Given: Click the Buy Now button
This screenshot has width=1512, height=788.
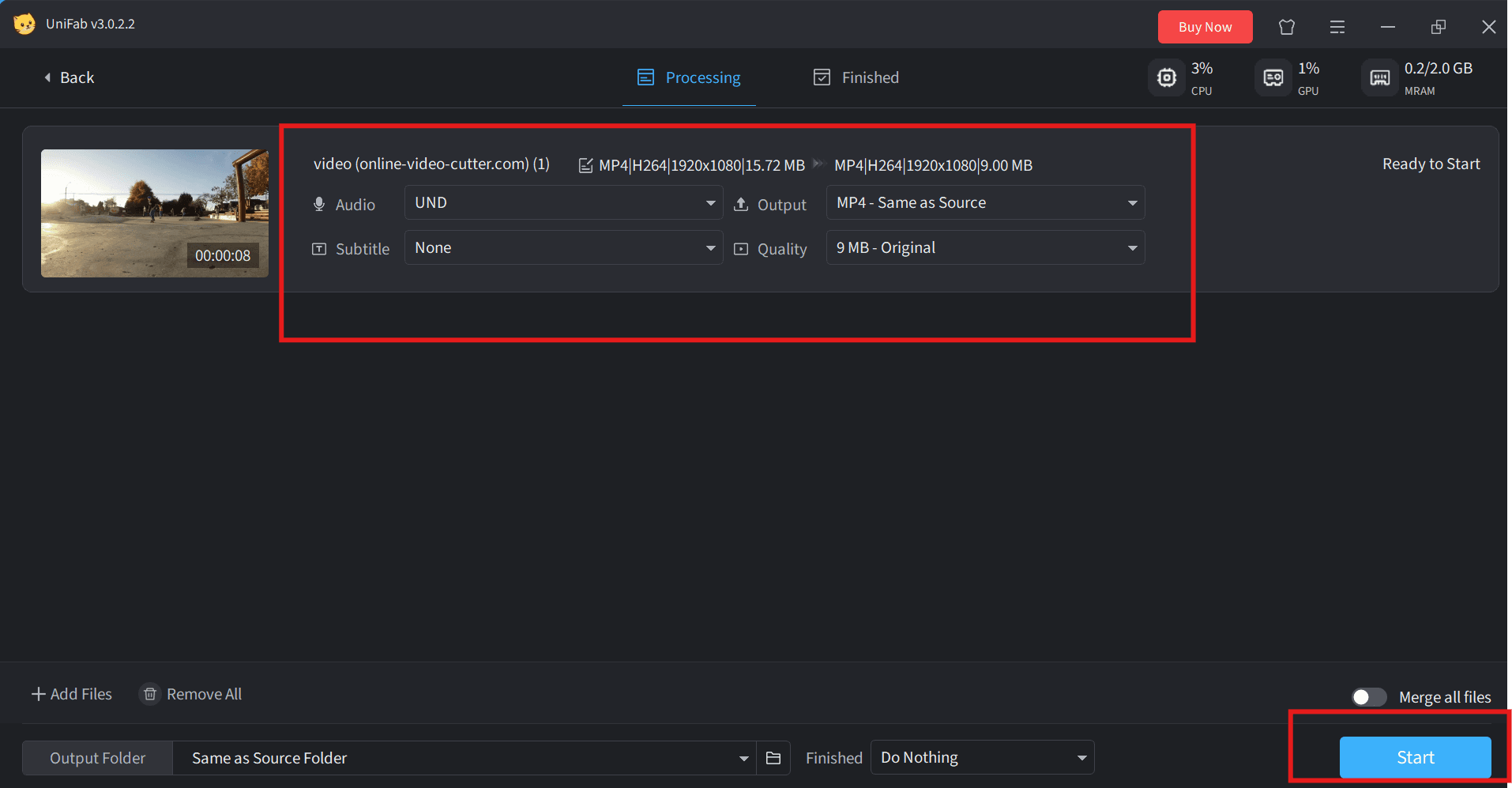Looking at the screenshot, I should point(1205,27).
